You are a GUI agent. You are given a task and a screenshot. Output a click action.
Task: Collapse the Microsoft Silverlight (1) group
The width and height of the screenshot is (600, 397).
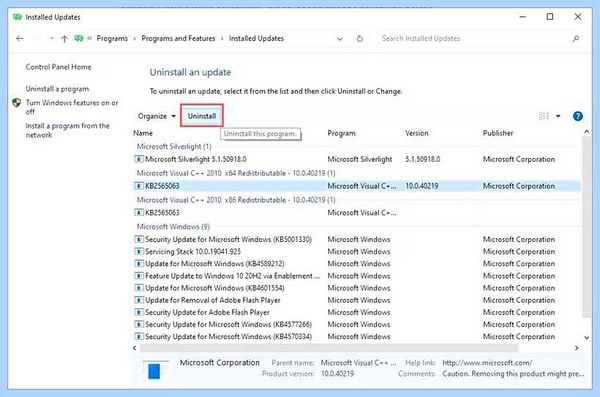[x=174, y=146]
